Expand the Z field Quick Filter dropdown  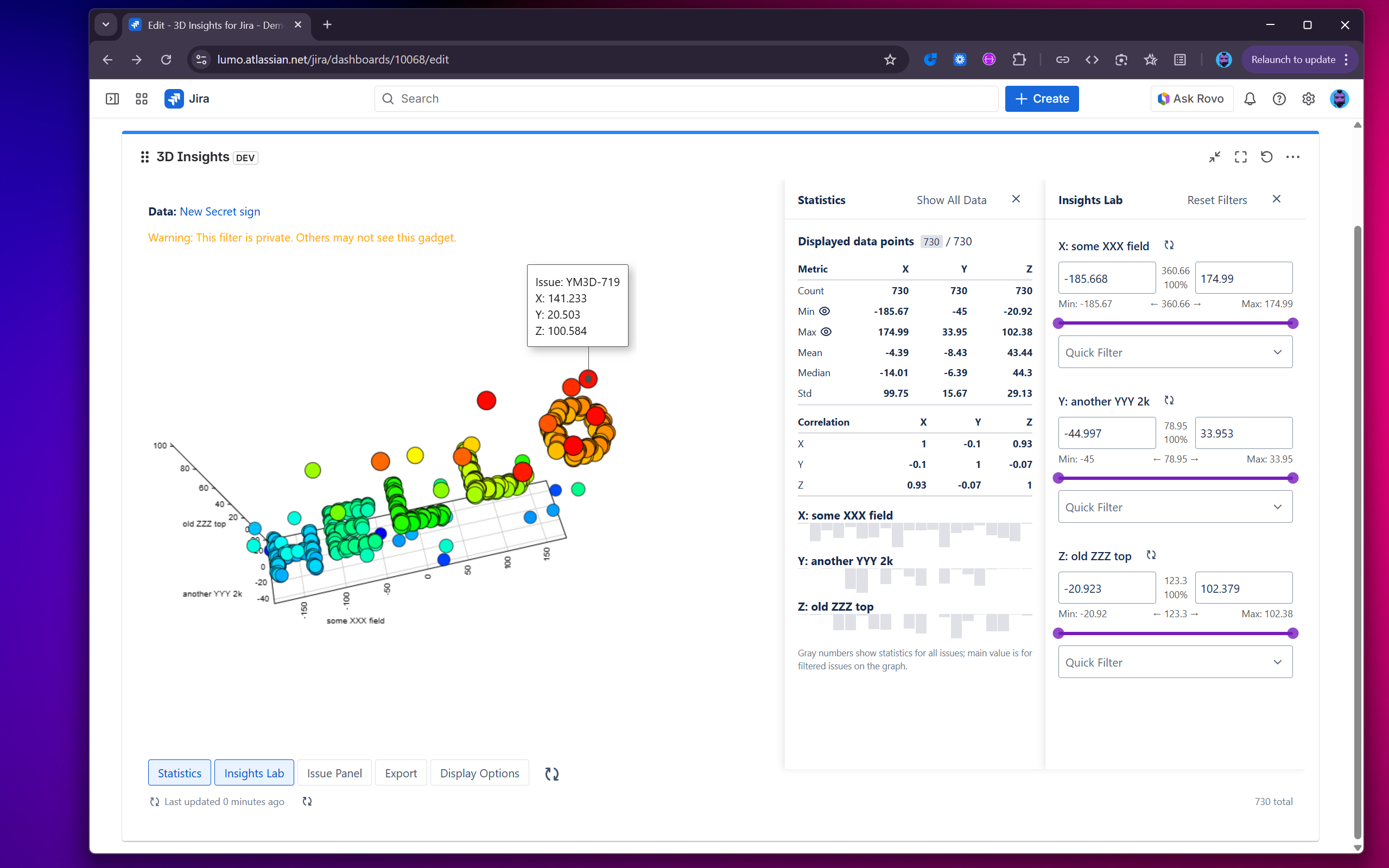[x=1175, y=662]
